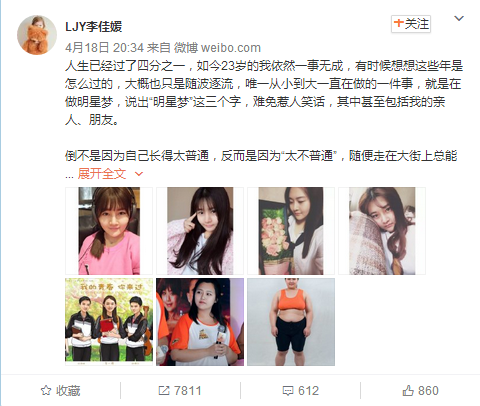The width and height of the screenshot is (480, 406).
Task: Open photo of person in orange sports top
Action: [x=291, y=322]
